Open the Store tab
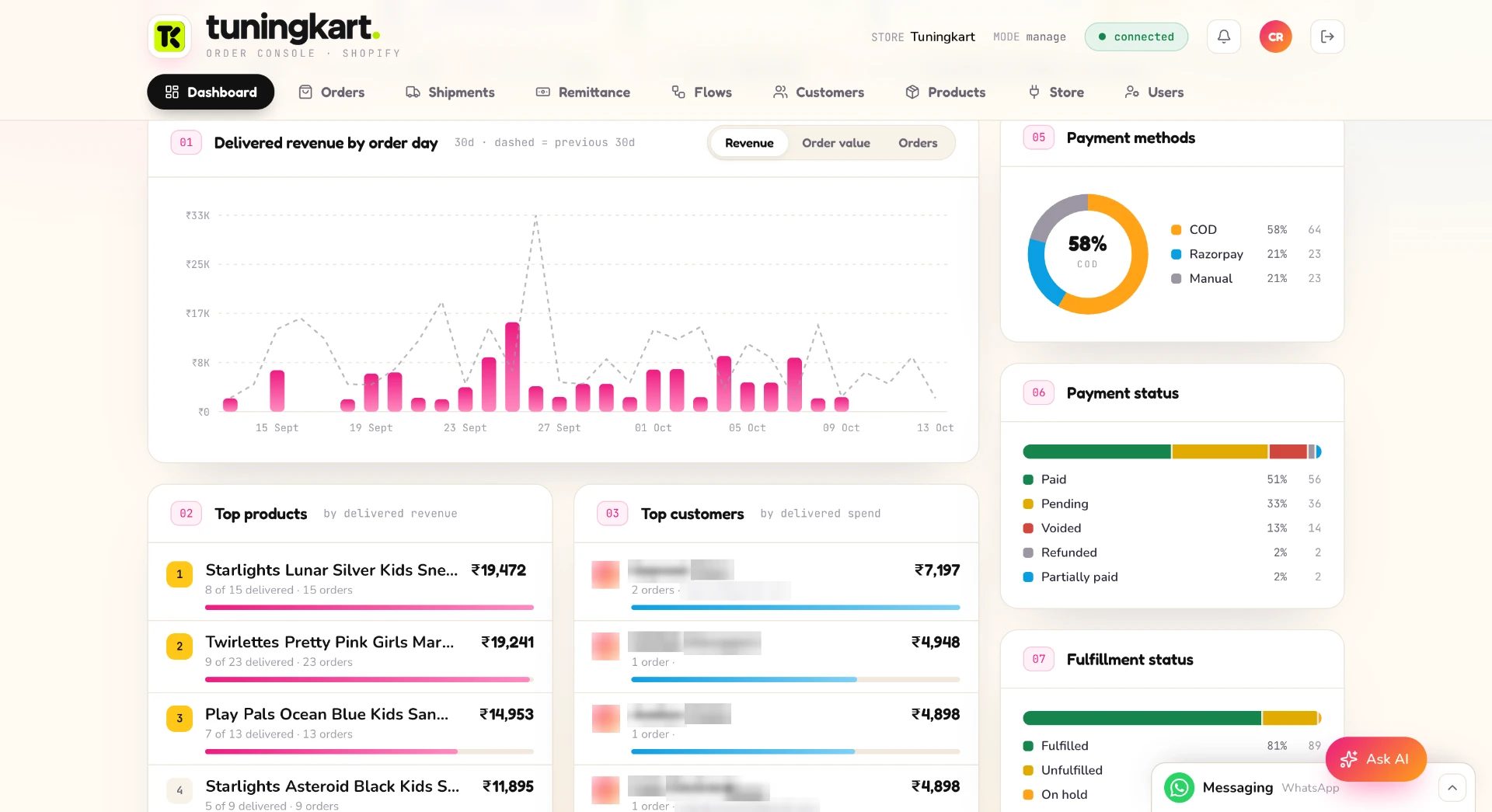The height and width of the screenshot is (812, 1492). [1056, 92]
